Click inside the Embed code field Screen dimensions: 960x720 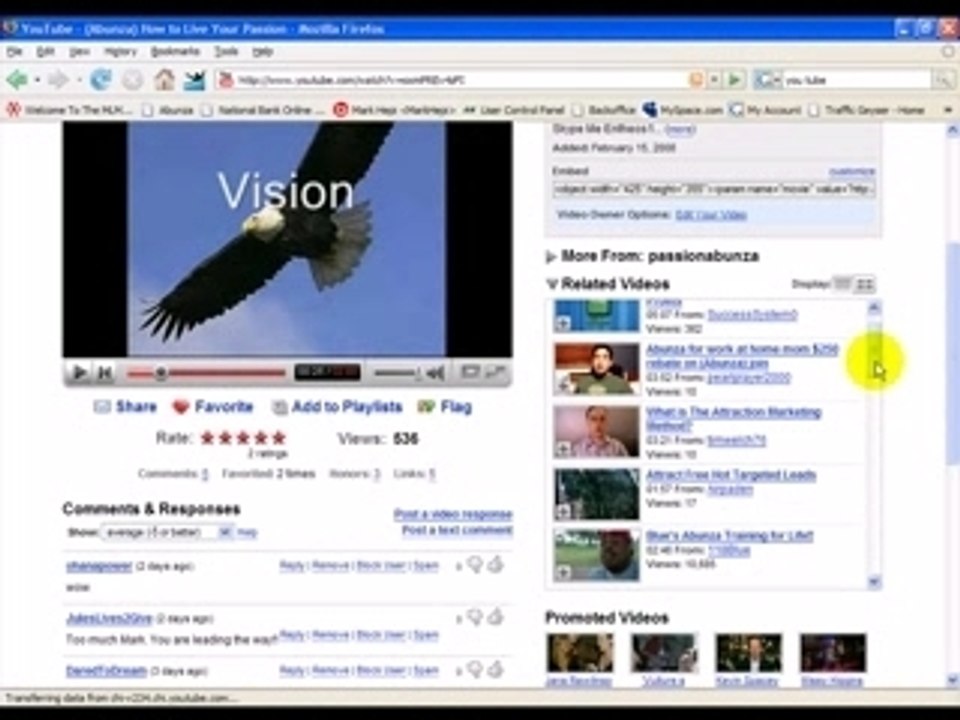(713, 189)
